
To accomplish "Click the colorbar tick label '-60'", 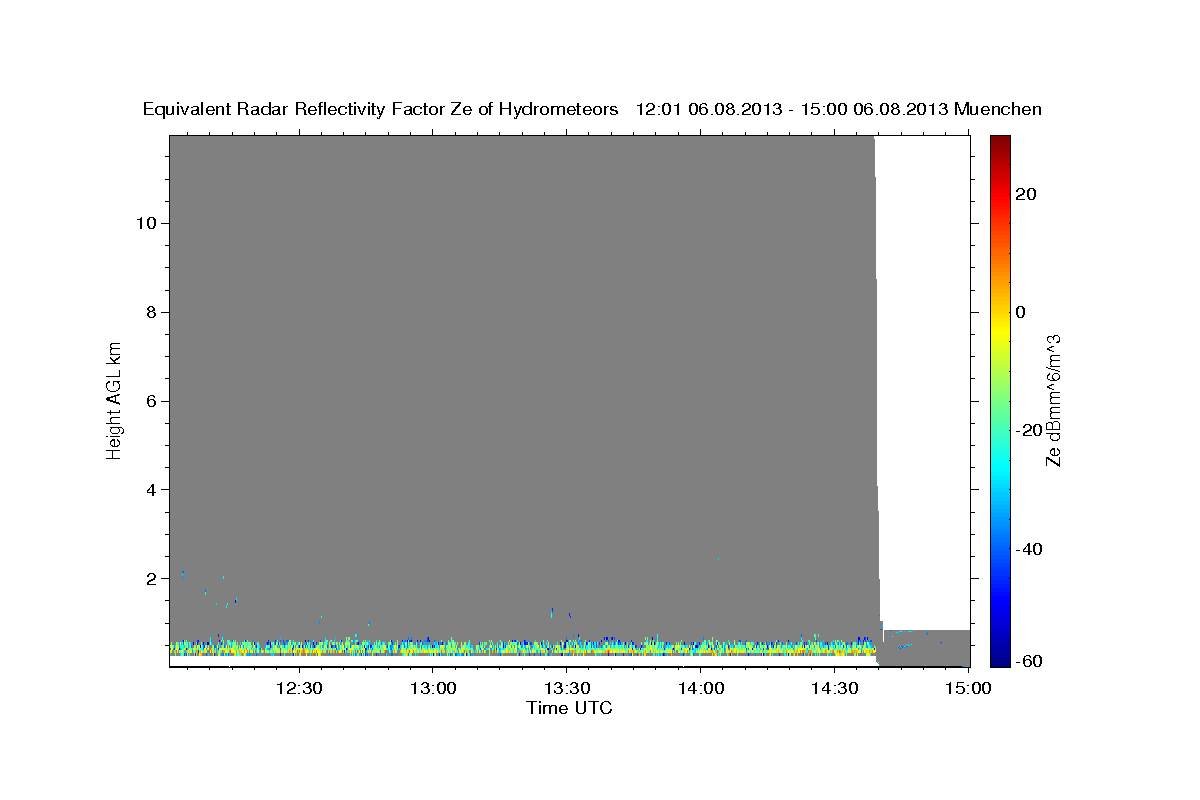I will tap(1029, 661).
